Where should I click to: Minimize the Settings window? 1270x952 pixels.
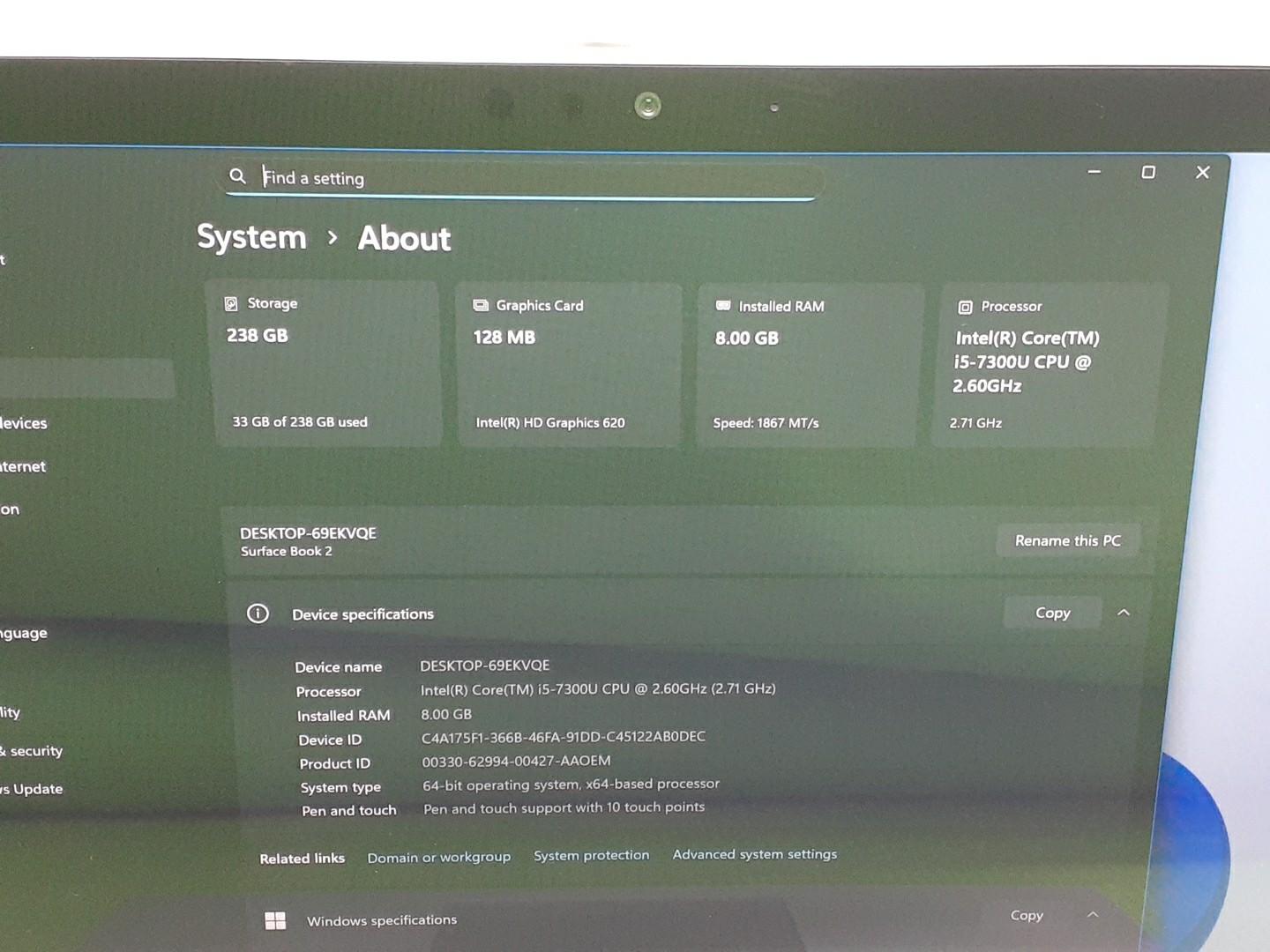pyautogui.click(x=1094, y=172)
